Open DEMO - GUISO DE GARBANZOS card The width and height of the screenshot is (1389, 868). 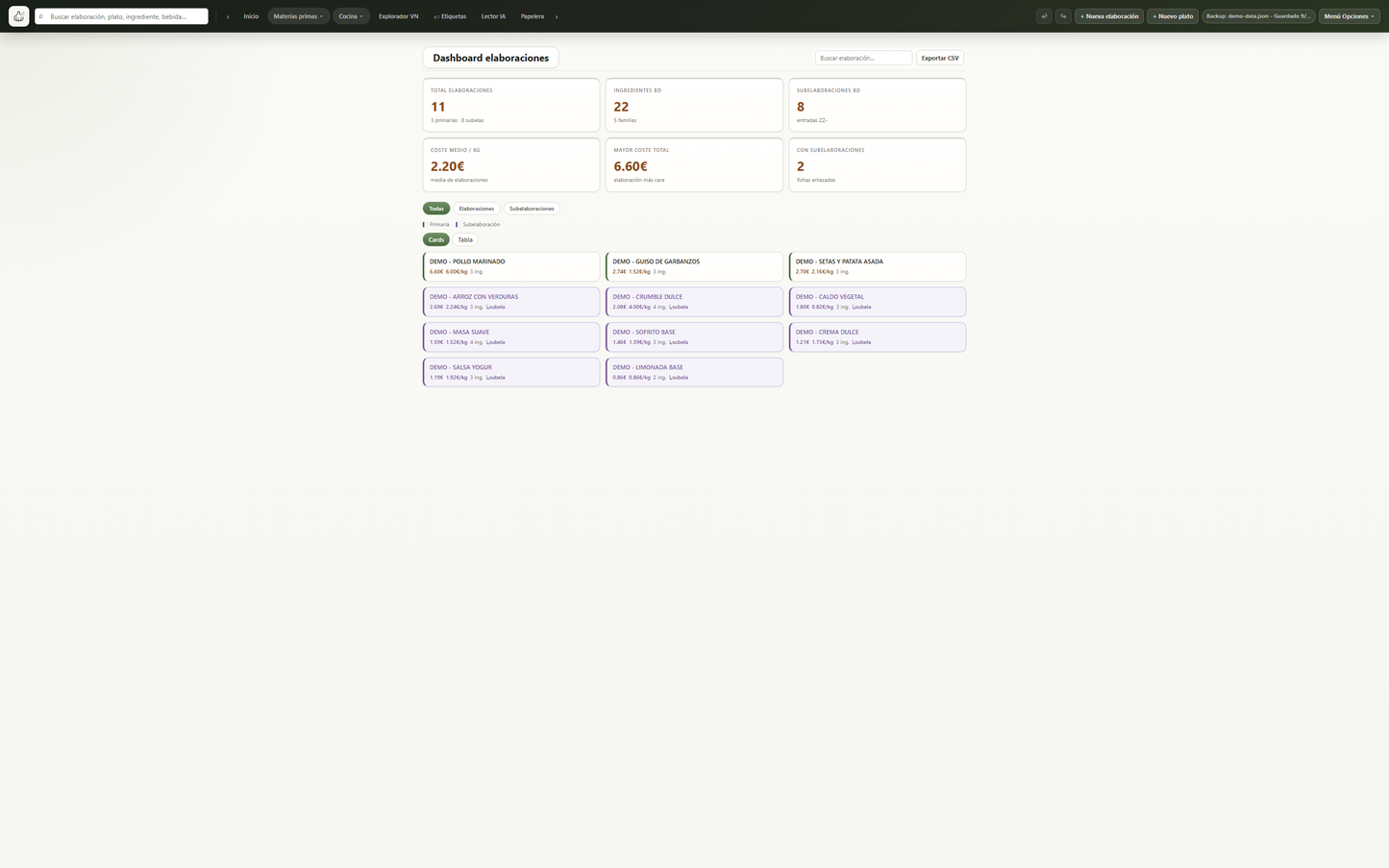694,266
